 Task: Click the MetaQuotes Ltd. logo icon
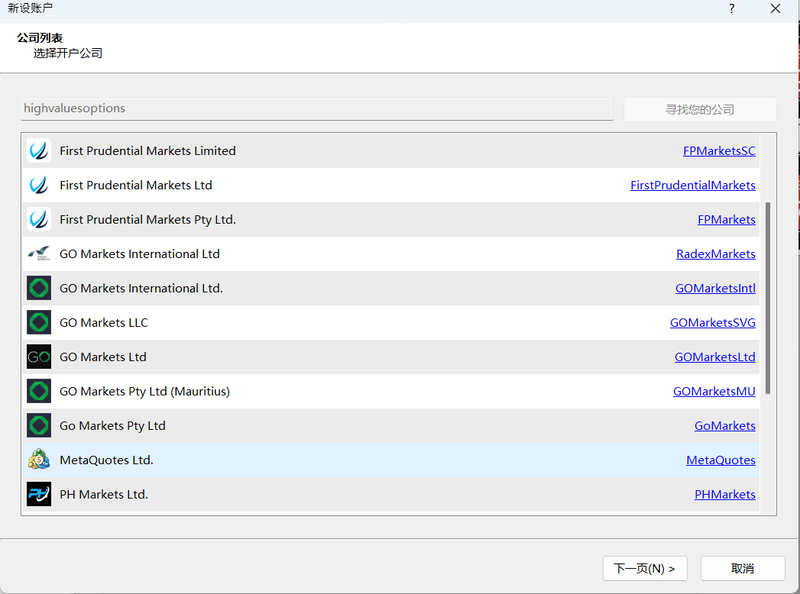tap(39, 460)
